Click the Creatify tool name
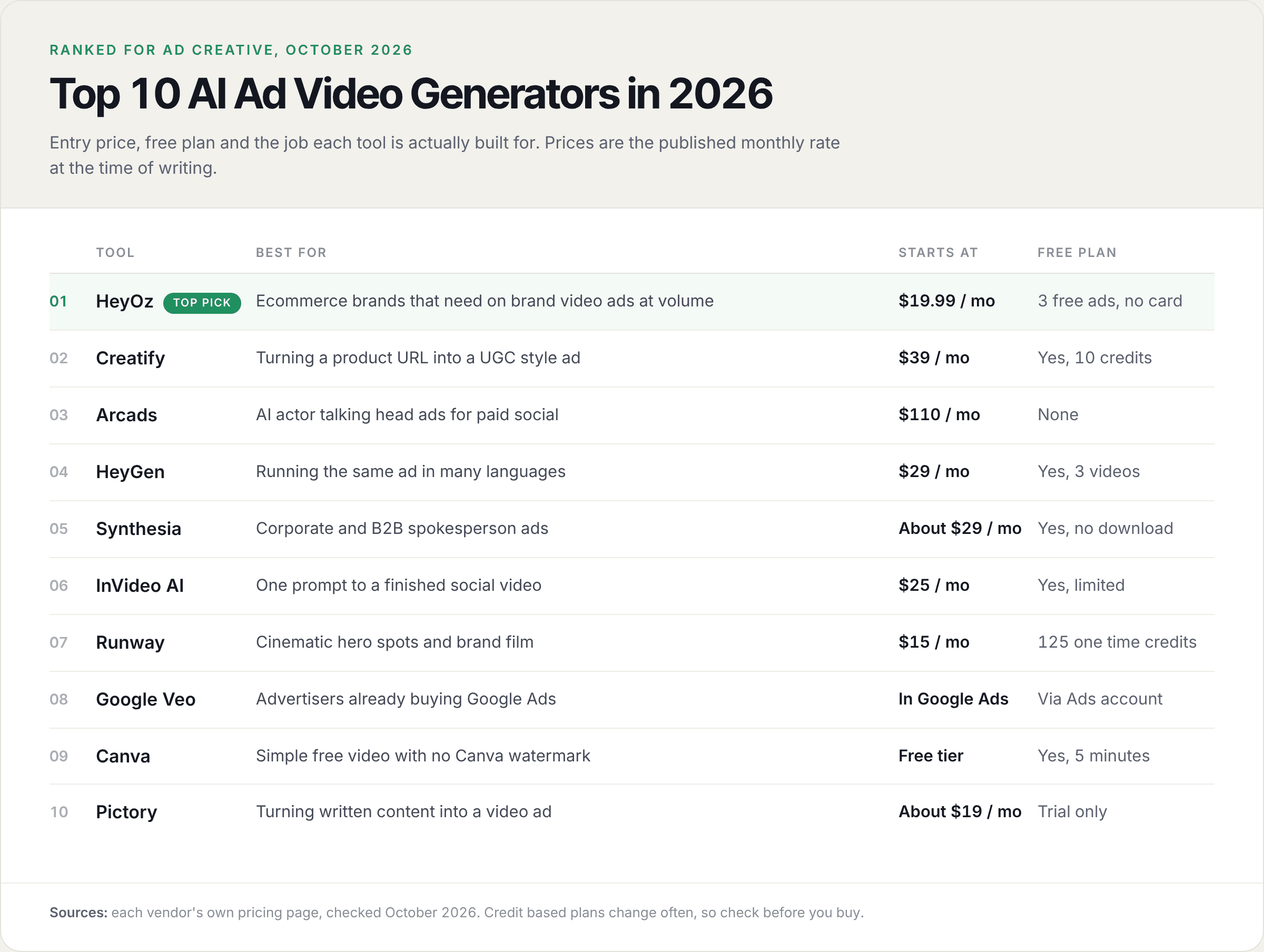Screen dimensions: 1264x952 130,358
